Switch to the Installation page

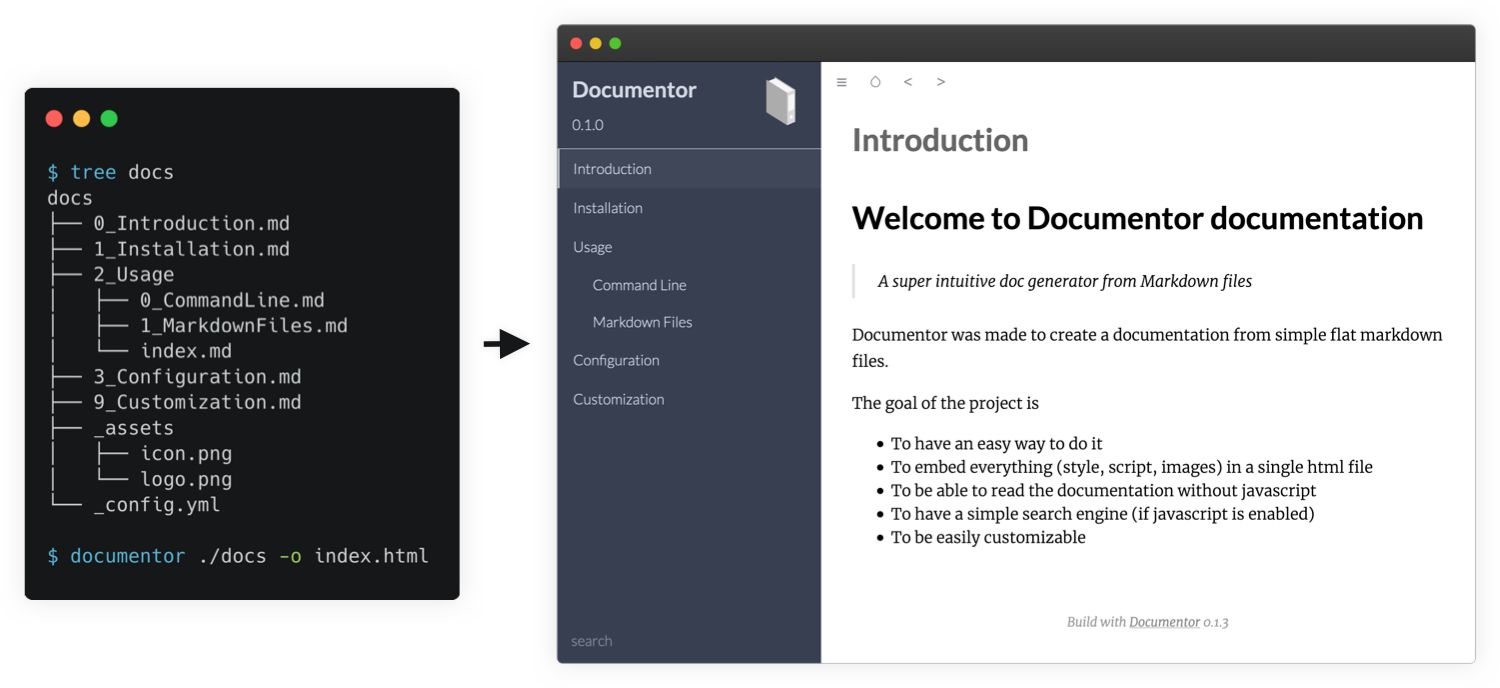pyautogui.click(x=608, y=207)
